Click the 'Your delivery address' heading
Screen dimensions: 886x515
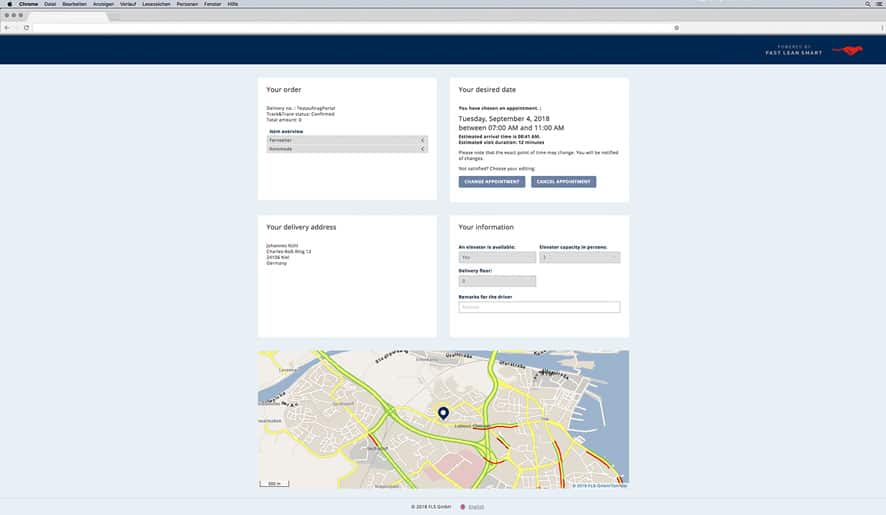click(x=301, y=227)
